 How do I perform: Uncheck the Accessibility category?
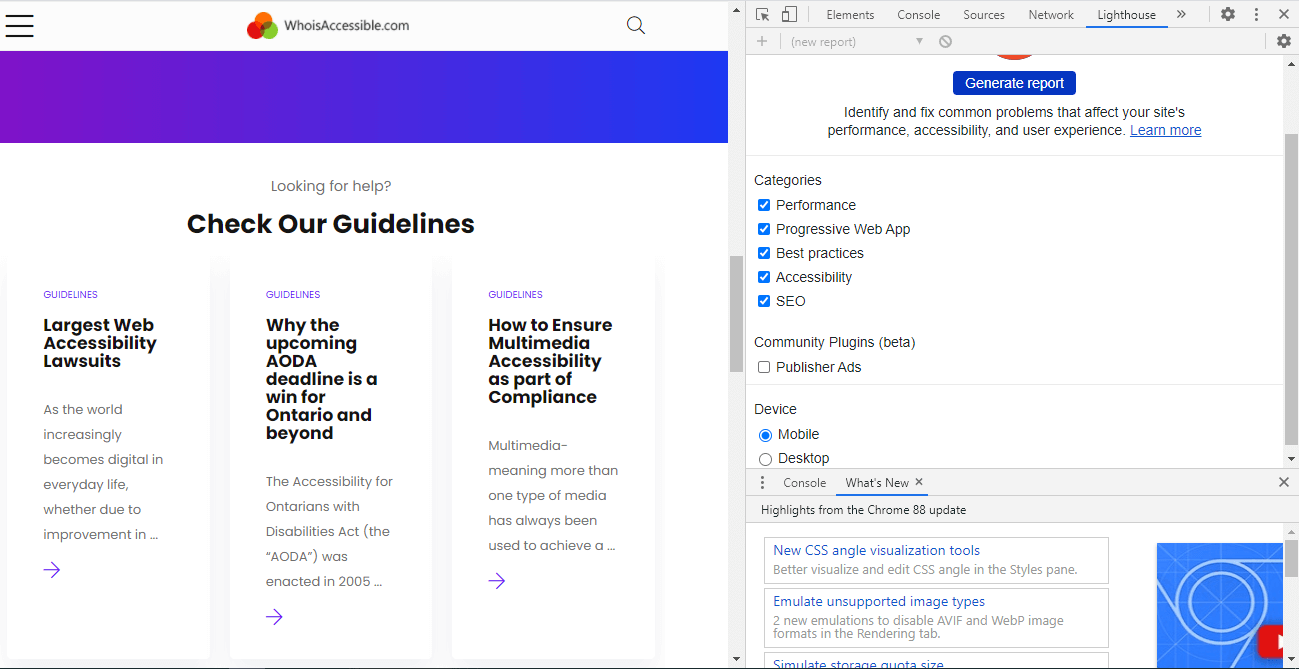pos(764,277)
